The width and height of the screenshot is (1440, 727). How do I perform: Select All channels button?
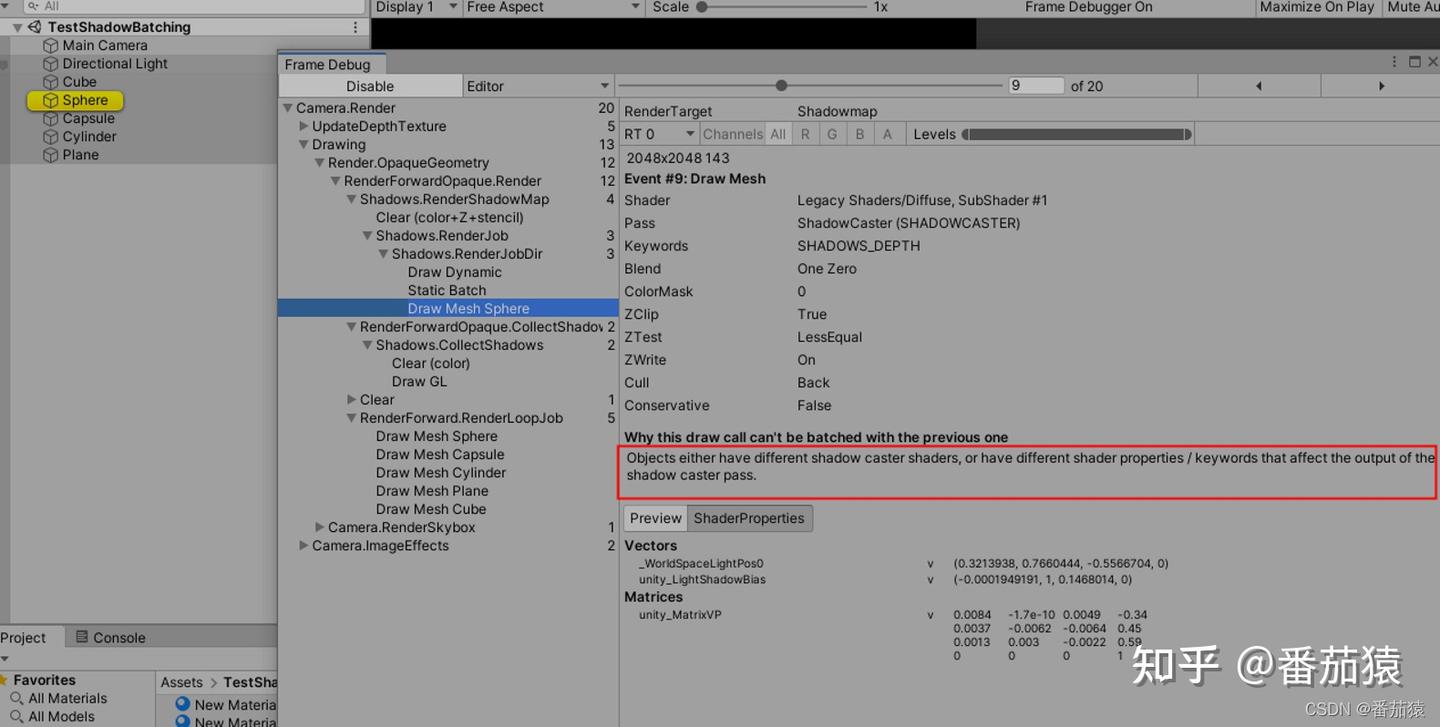click(778, 134)
